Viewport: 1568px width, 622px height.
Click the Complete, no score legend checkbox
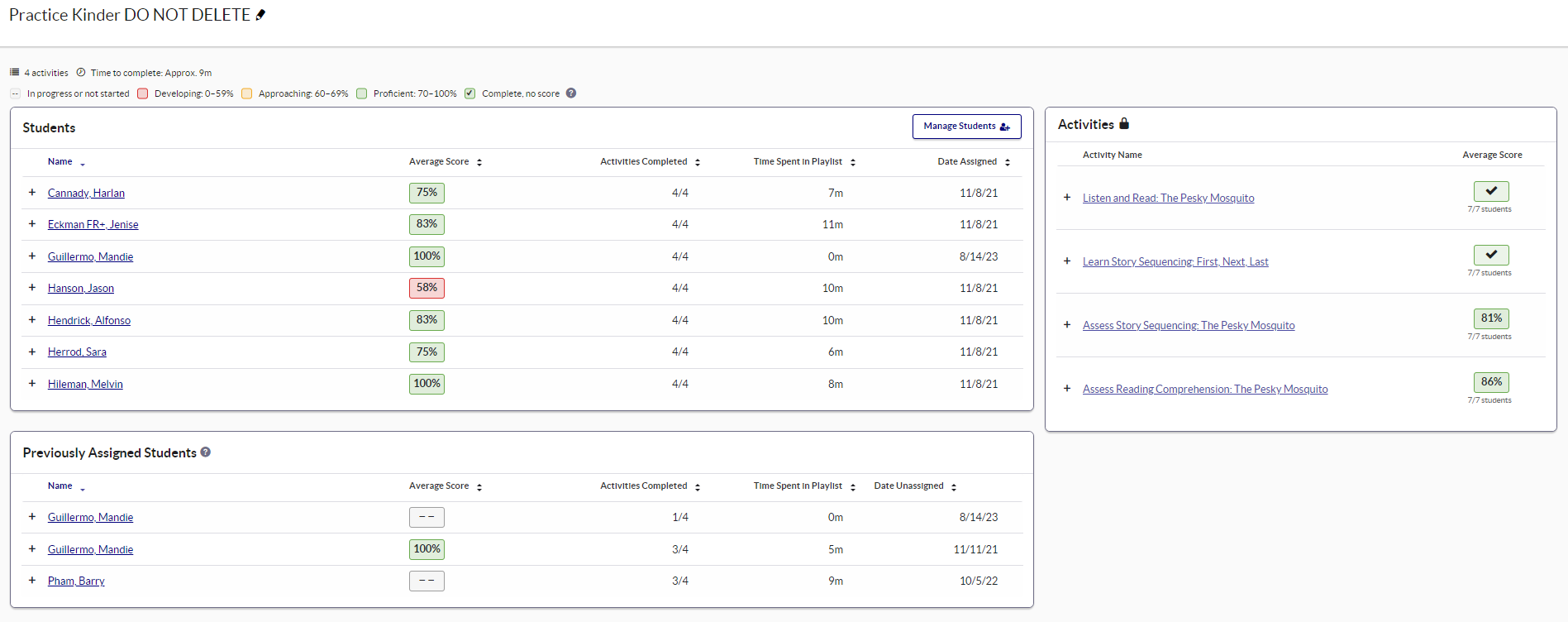pyautogui.click(x=469, y=93)
